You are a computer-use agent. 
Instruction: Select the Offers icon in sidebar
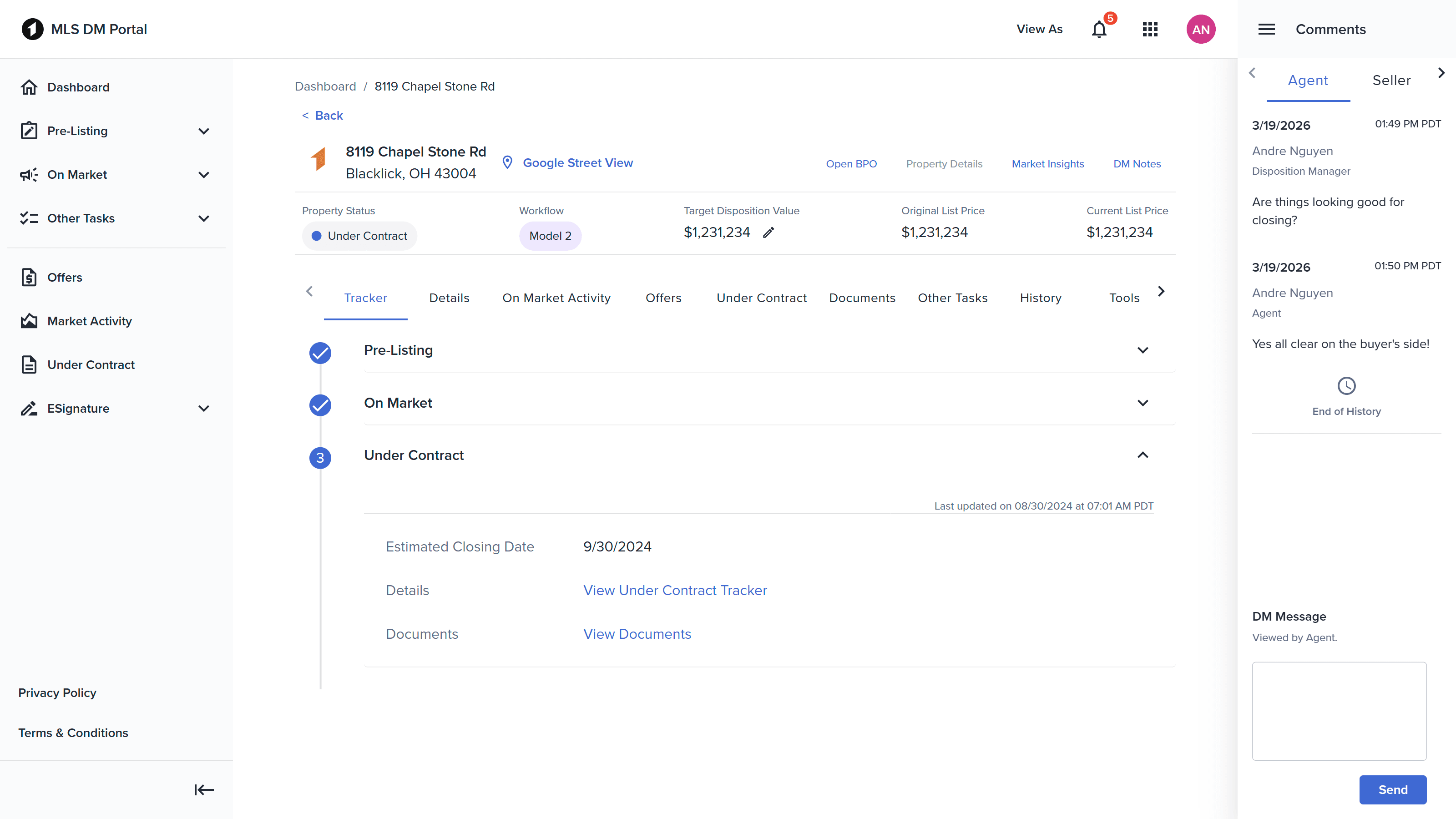click(x=30, y=278)
